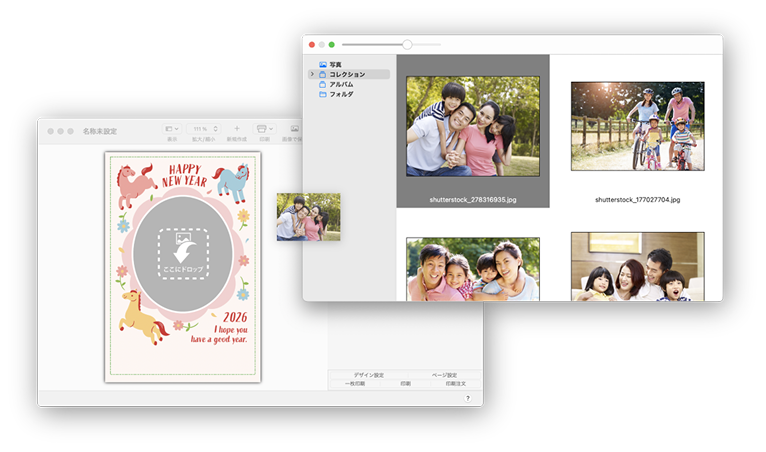Click the help question mark button

point(468,398)
